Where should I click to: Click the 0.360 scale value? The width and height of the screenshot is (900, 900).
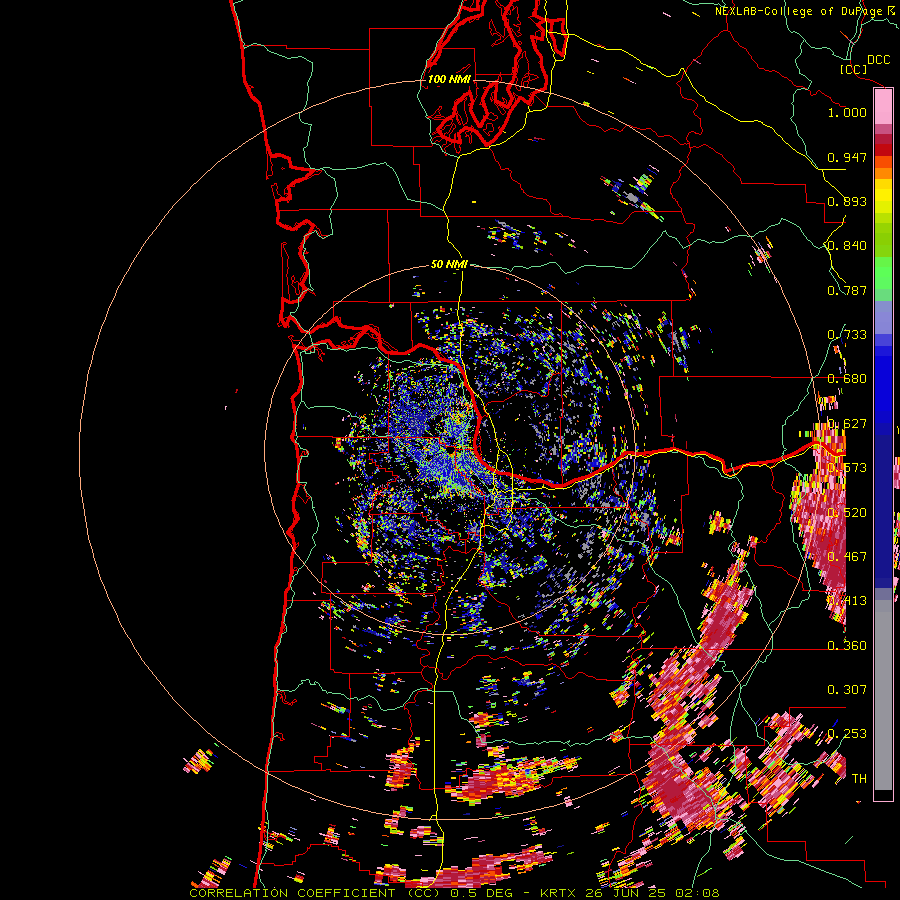847,646
